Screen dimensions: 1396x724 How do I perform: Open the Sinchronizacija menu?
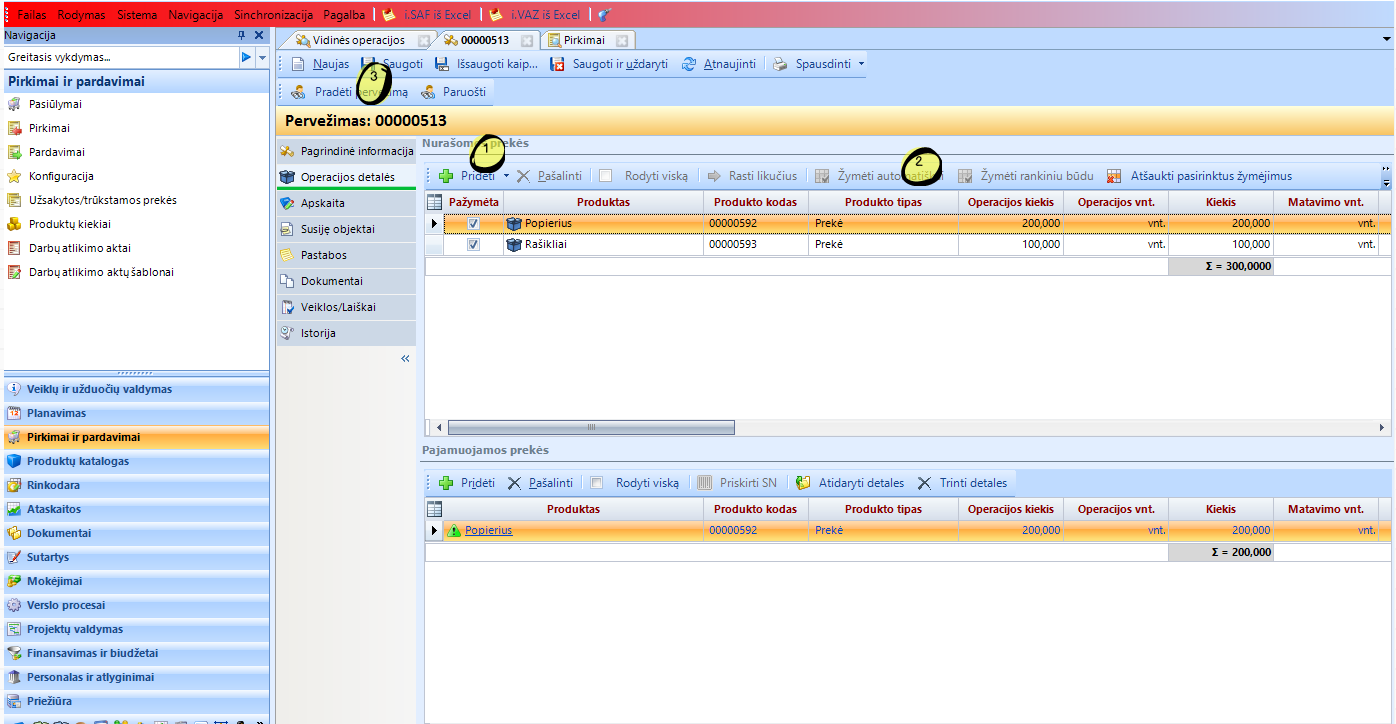[273, 15]
